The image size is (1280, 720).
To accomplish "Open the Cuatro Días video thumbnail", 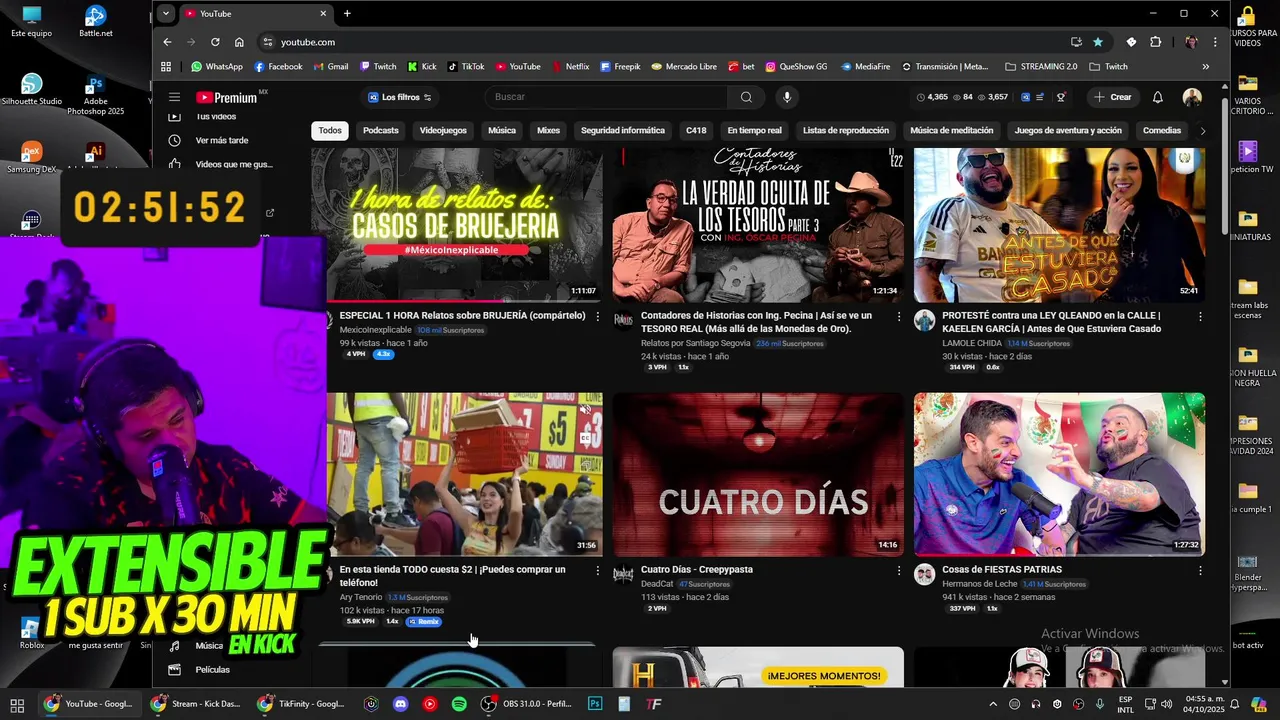I will tap(758, 474).
